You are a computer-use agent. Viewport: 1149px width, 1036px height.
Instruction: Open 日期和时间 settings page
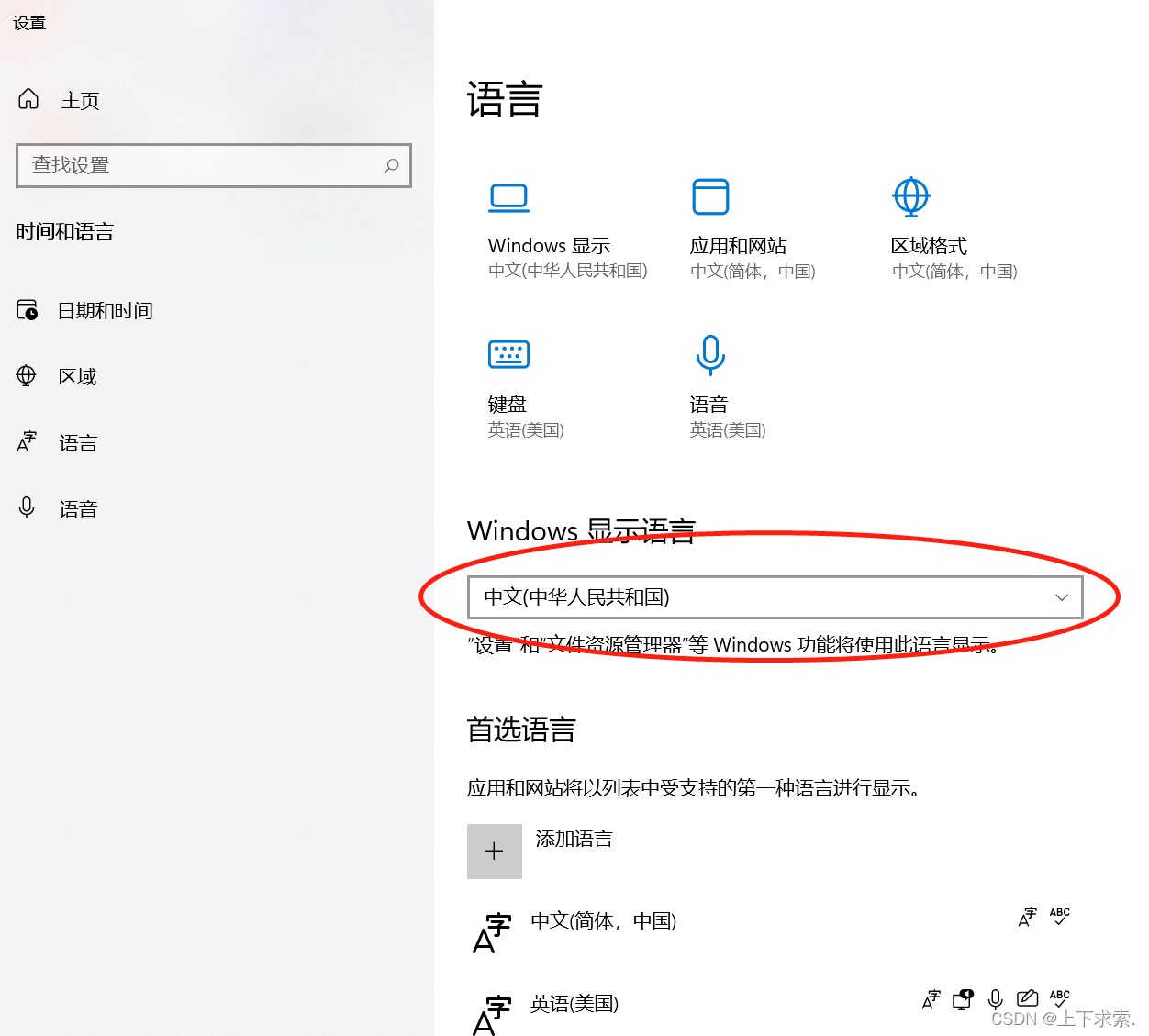(105, 311)
